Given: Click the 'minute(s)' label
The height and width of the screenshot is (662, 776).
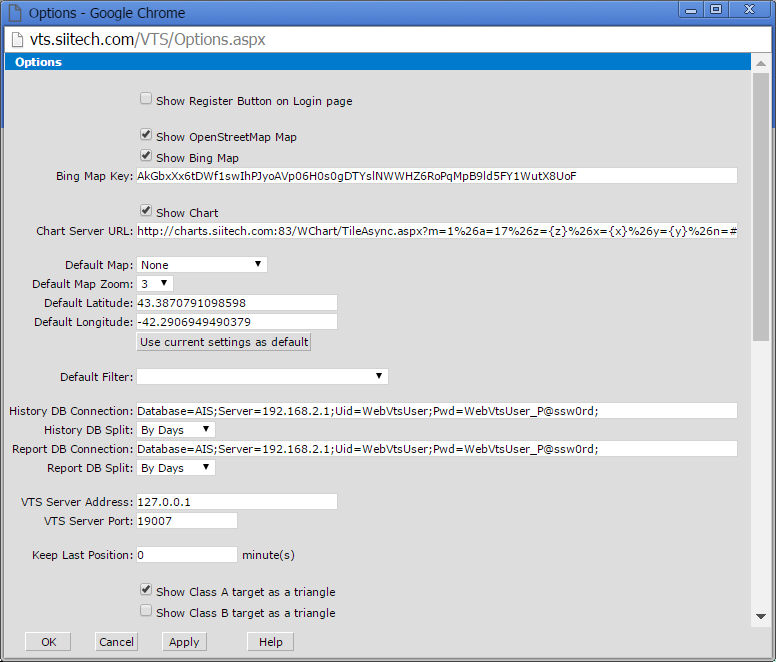Looking at the screenshot, I should [x=268, y=555].
